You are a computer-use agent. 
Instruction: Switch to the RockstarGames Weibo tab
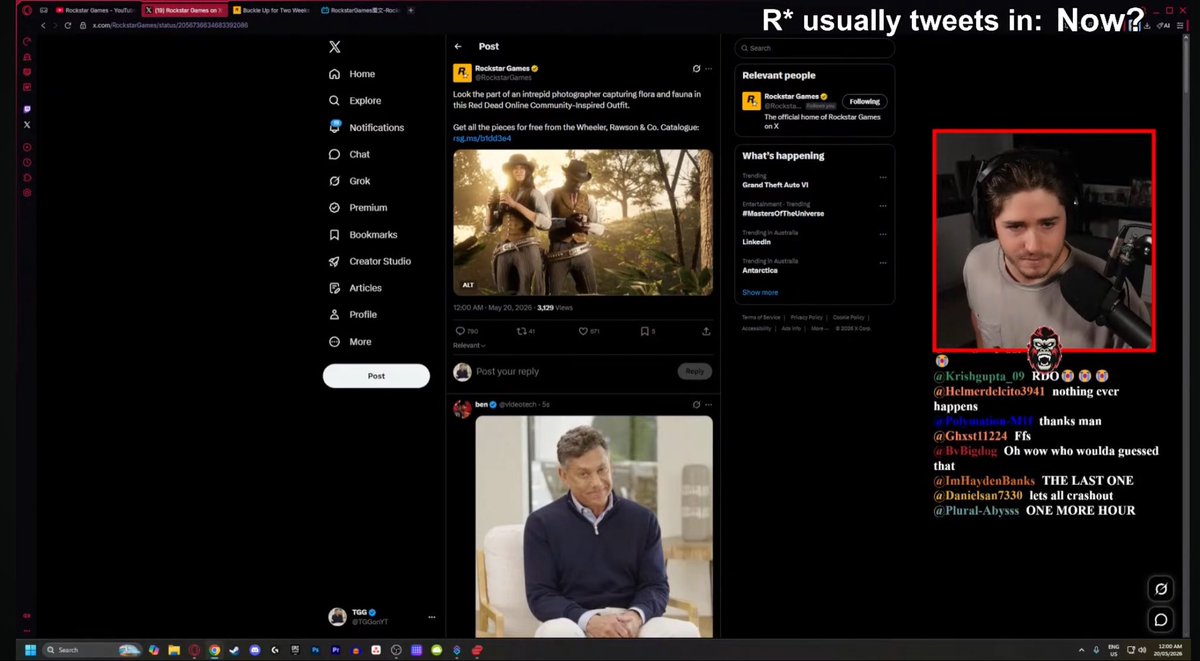click(x=359, y=10)
